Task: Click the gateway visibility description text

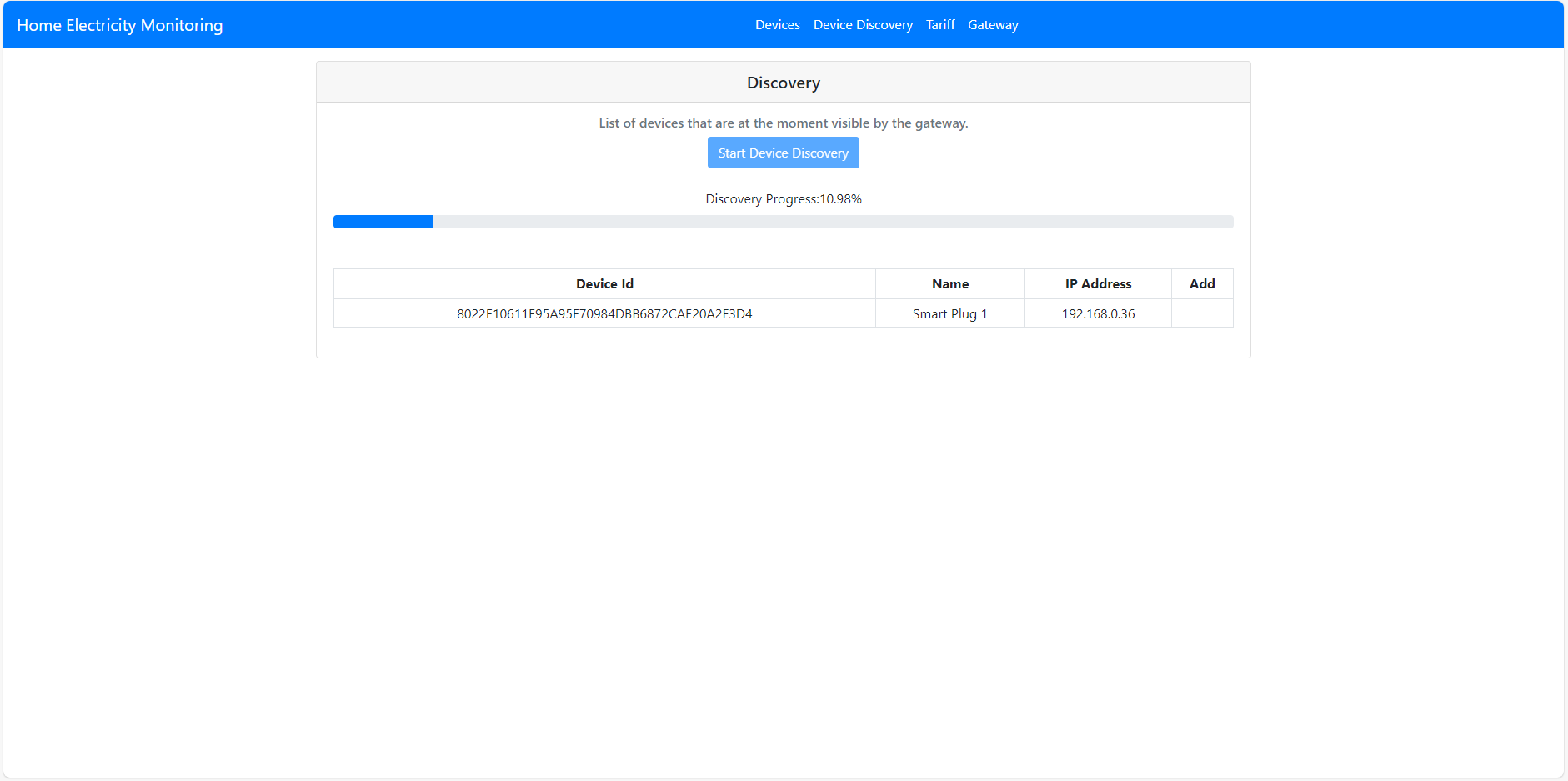Action: coord(783,123)
